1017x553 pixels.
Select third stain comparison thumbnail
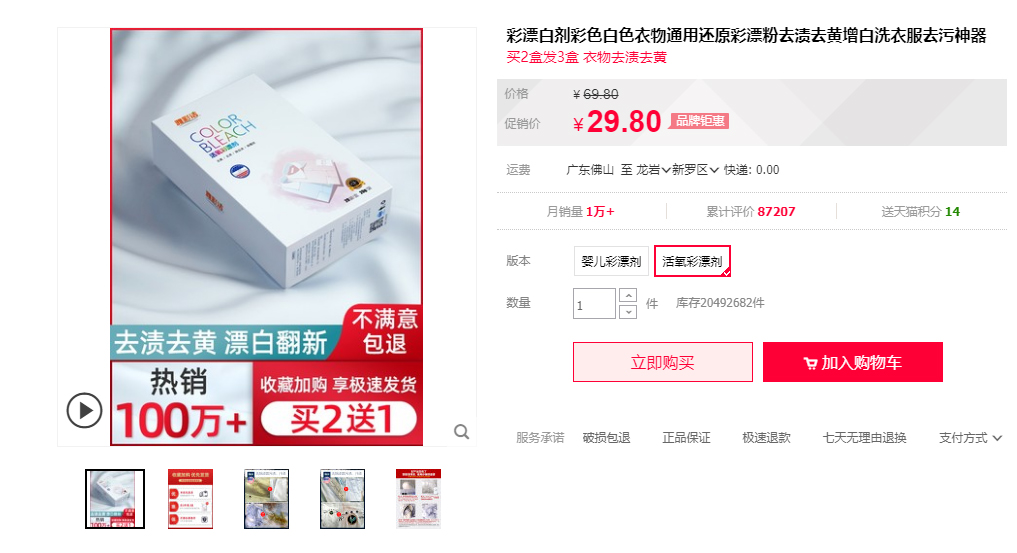click(x=267, y=499)
